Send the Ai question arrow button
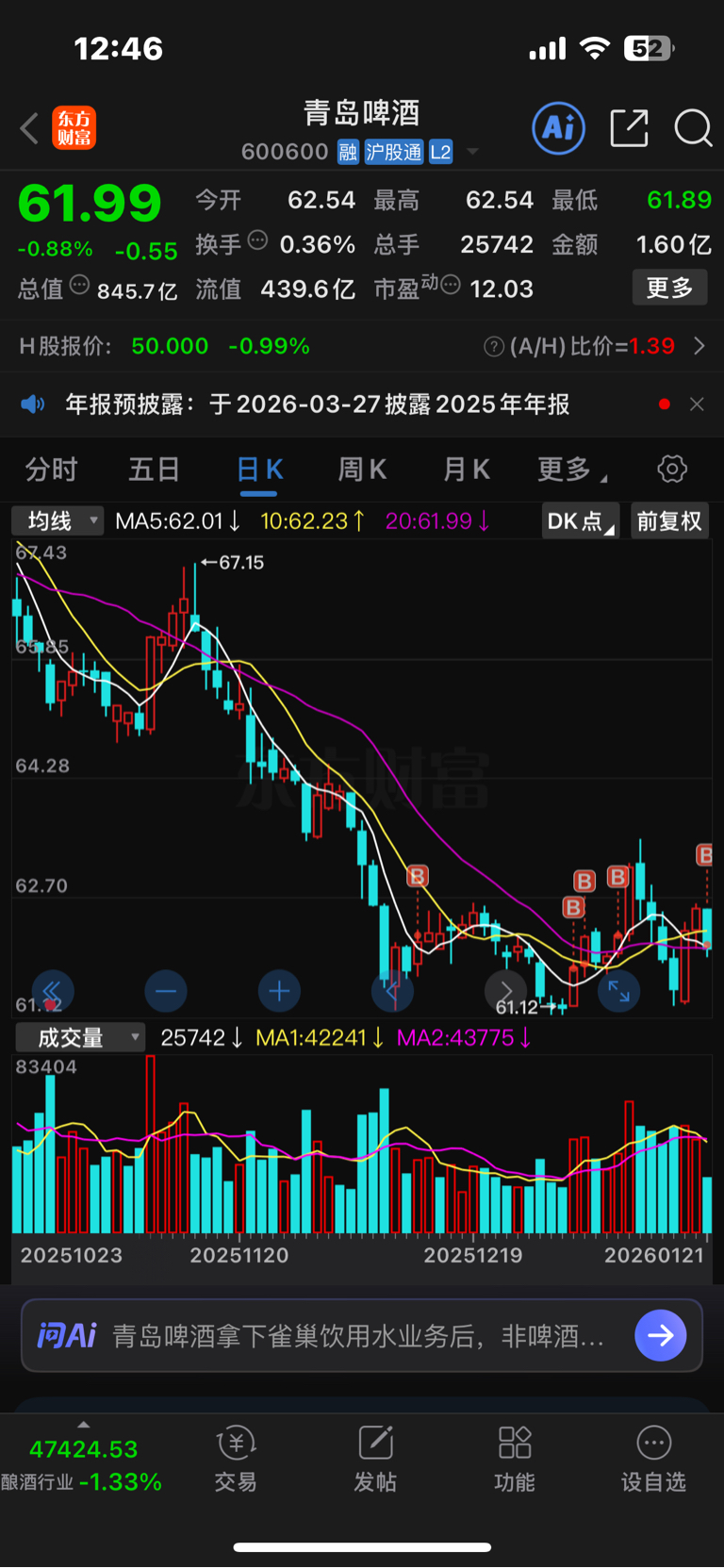 [x=661, y=1335]
